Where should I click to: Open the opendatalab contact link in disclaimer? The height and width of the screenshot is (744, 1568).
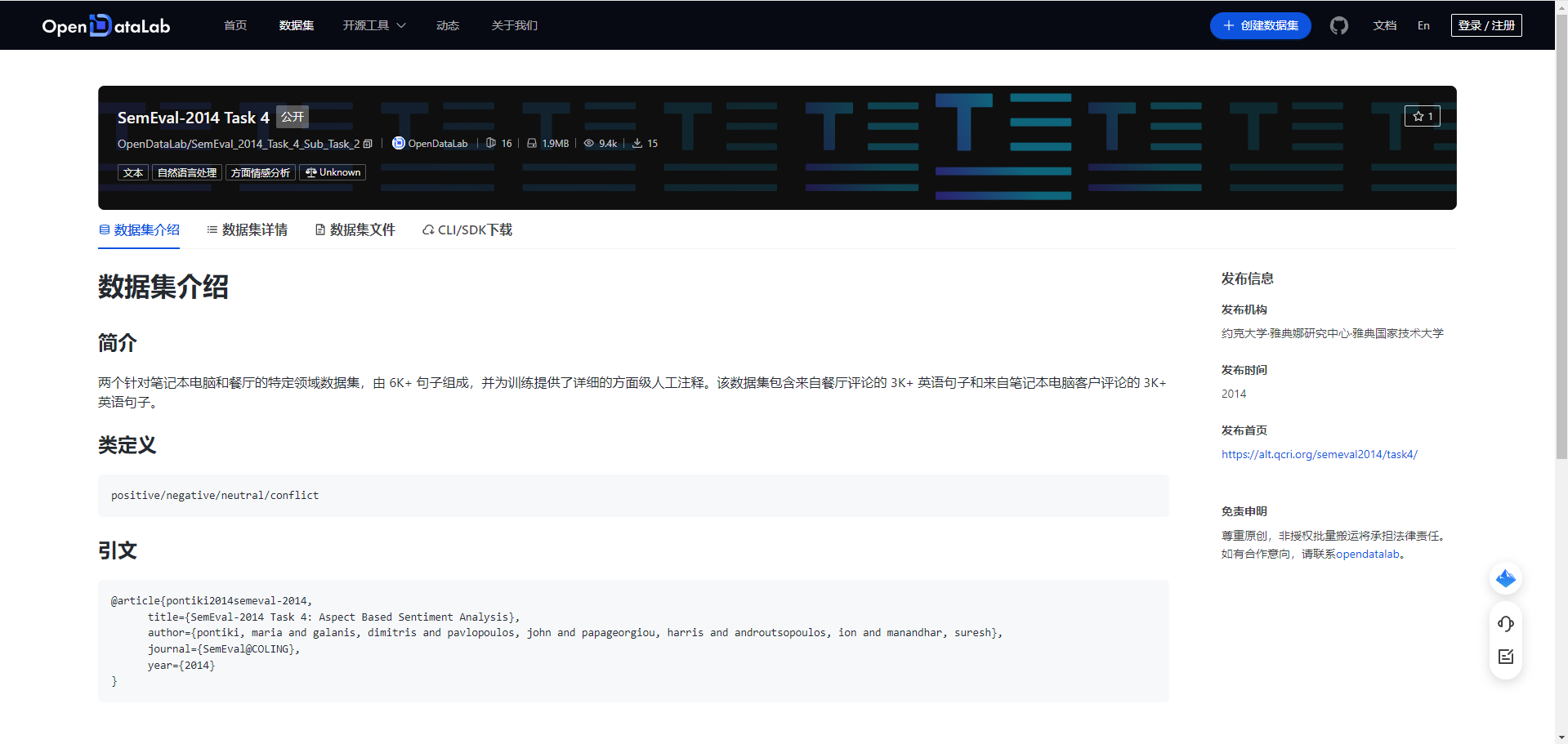click(1368, 554)
